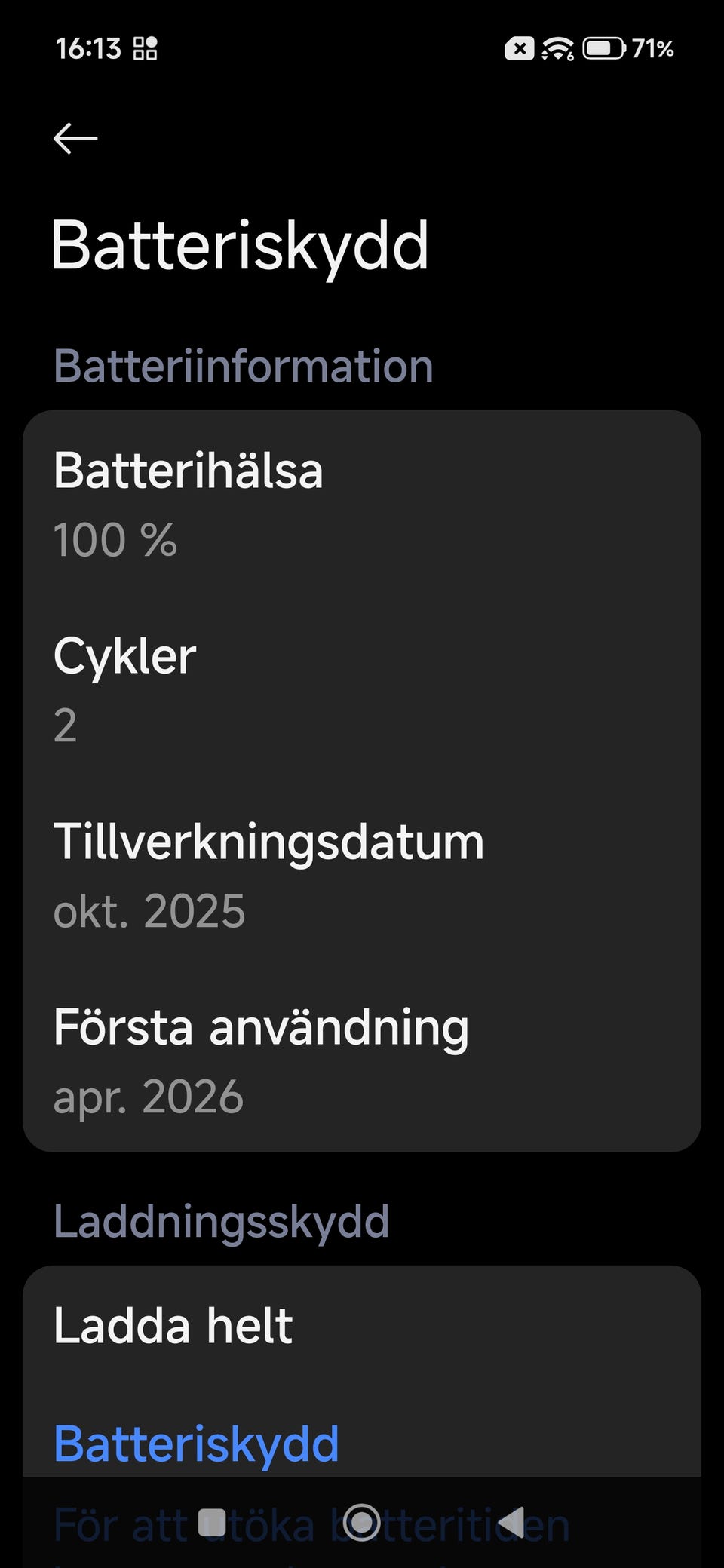
Task: Tap the 71% battery percentage
Action: 652,49
